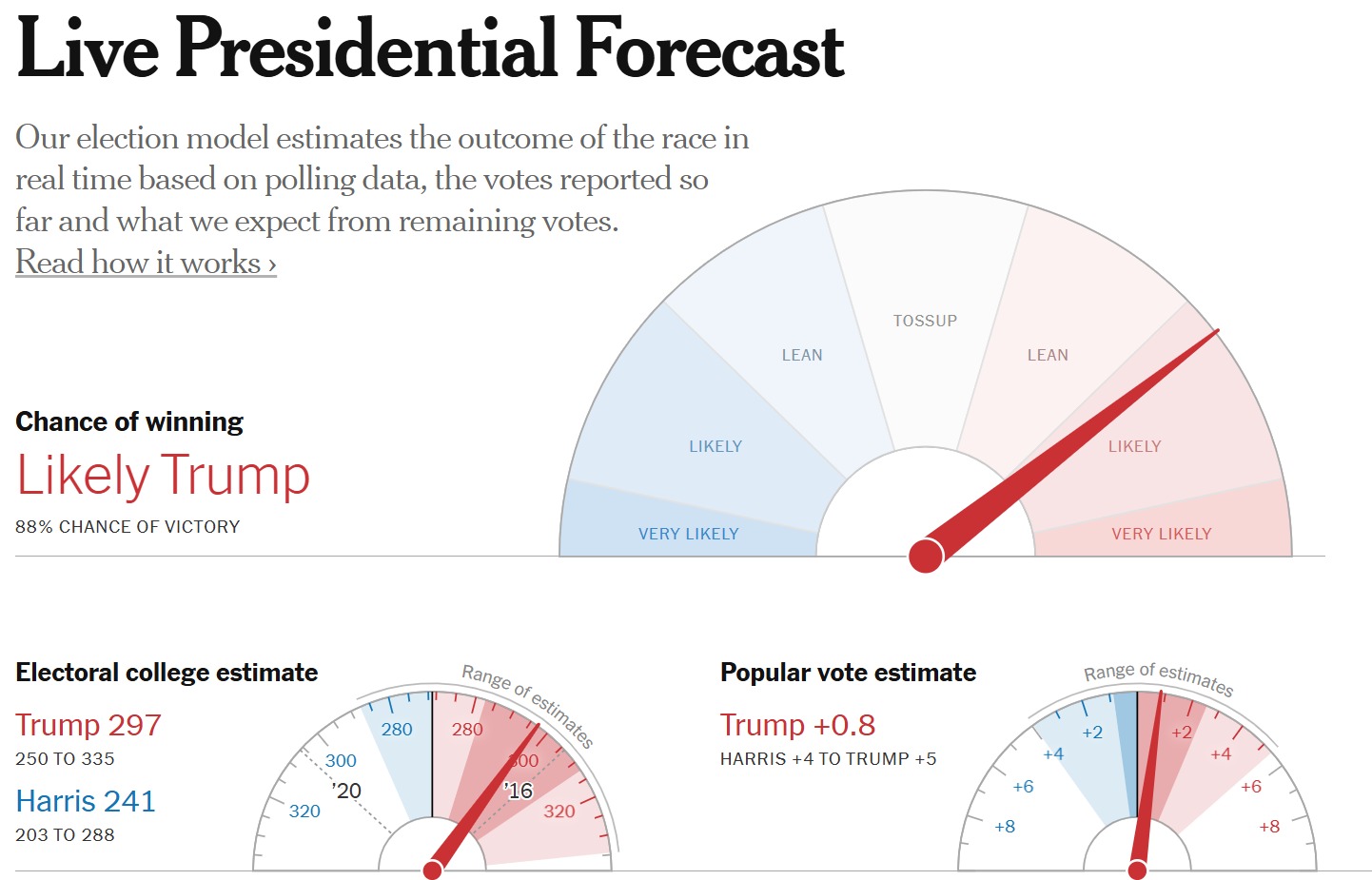Click the "Trump +0.8" popular vote estimate
1372x880 pixels.
click(797, 725)
